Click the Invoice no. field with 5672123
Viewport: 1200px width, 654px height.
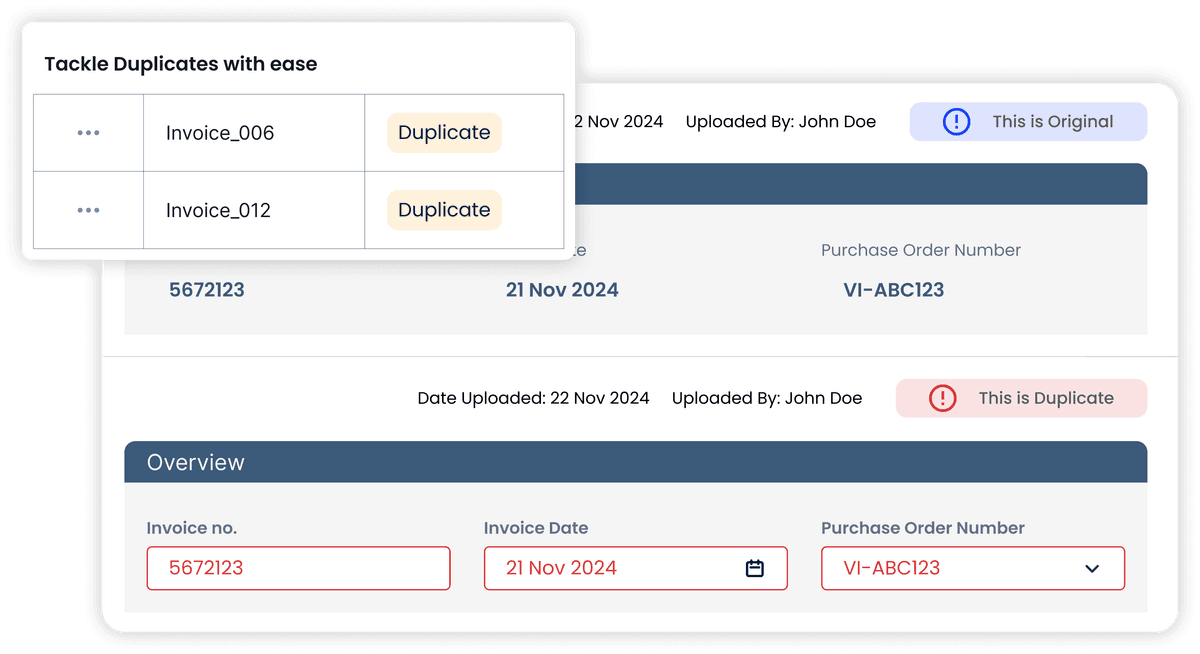(x=298, y=568)
